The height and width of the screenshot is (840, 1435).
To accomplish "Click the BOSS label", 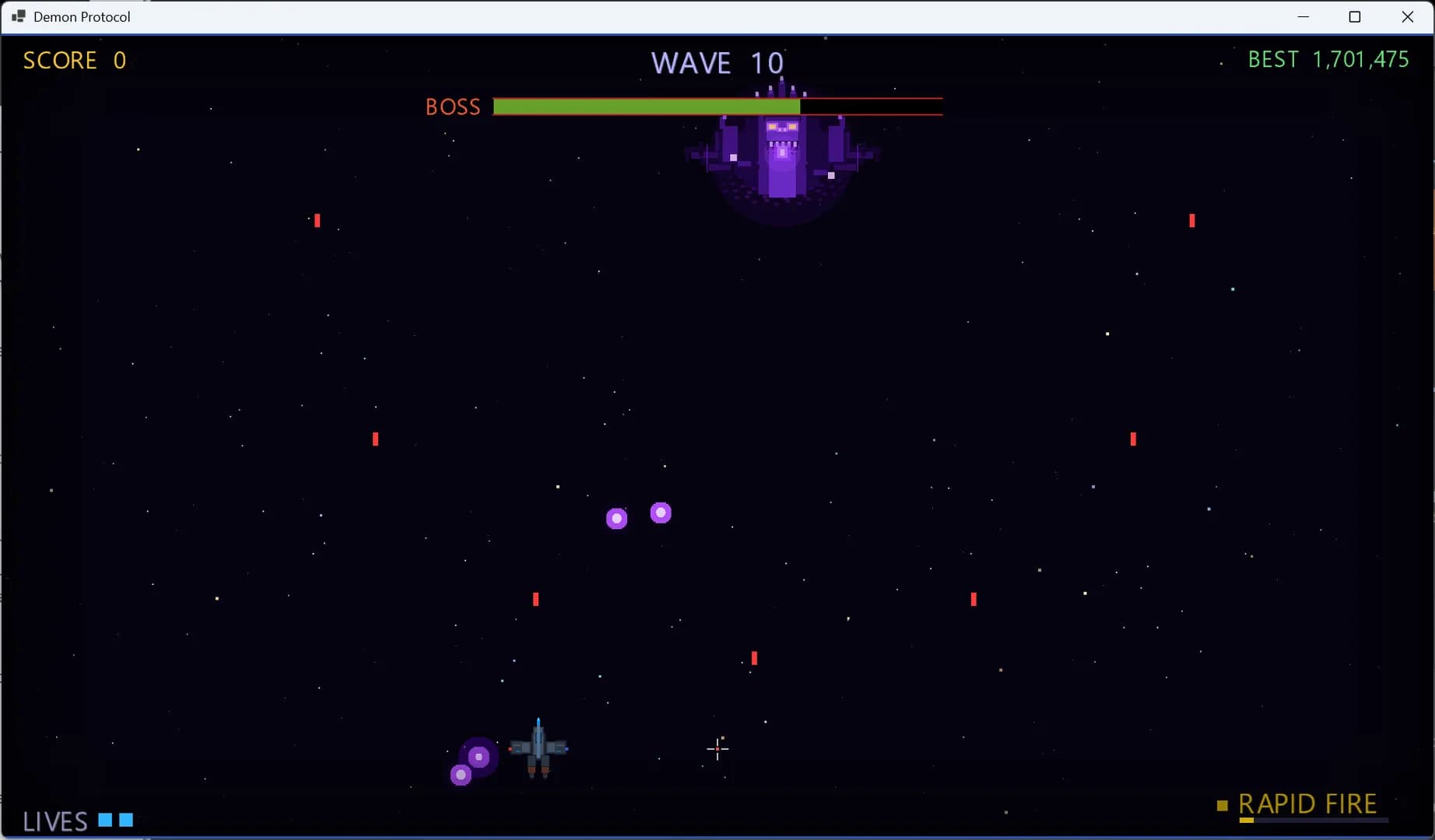I will pos(453,107).
